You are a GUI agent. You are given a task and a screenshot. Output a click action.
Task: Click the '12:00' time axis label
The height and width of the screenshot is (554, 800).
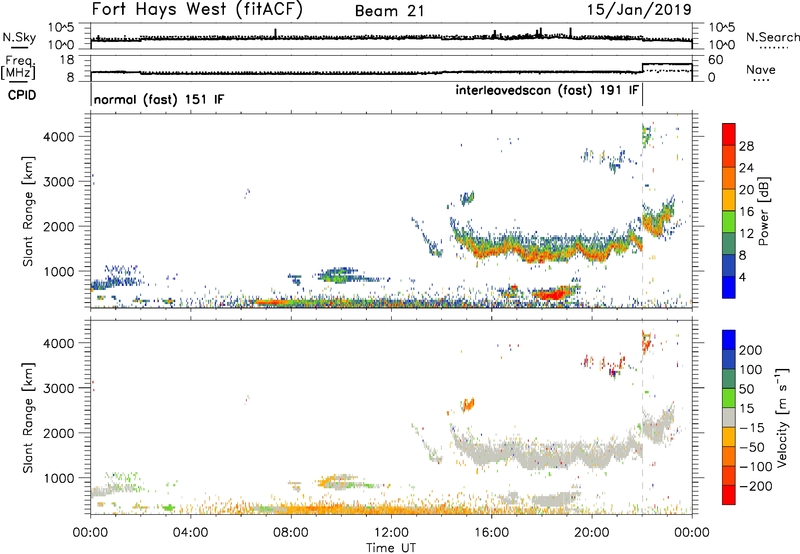[391, 533]
